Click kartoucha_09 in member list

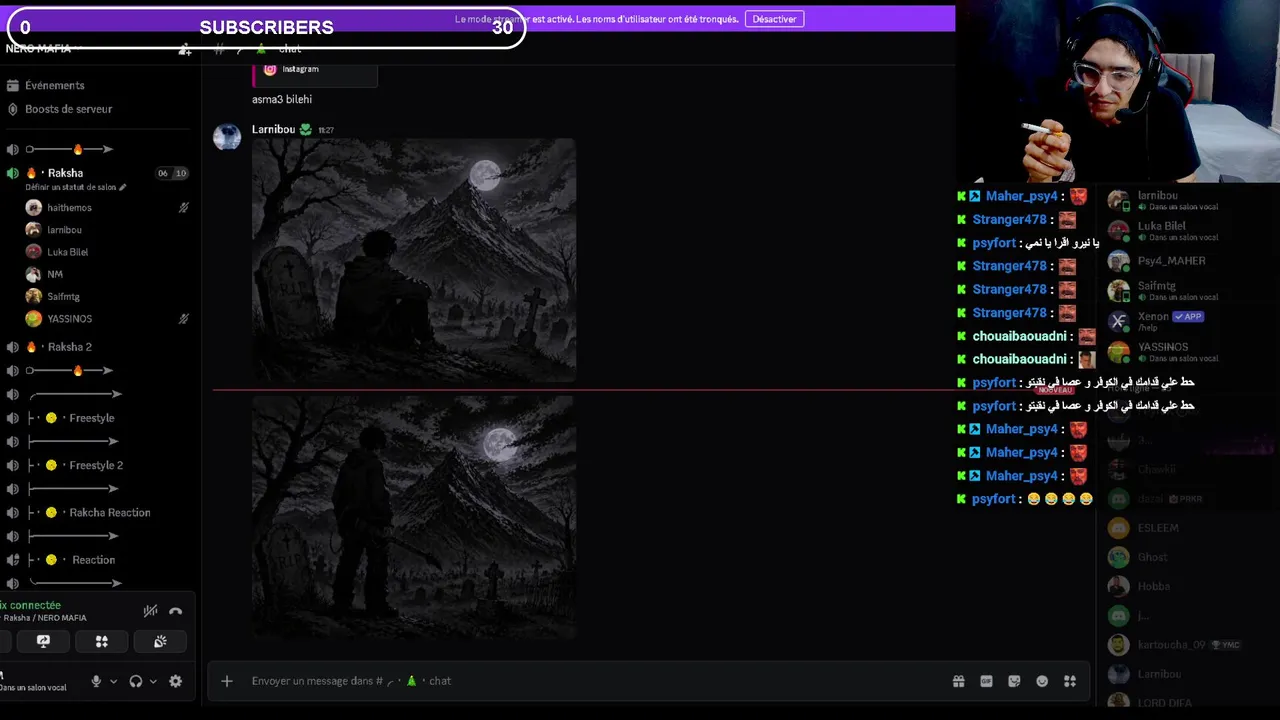coord(1171,645)
